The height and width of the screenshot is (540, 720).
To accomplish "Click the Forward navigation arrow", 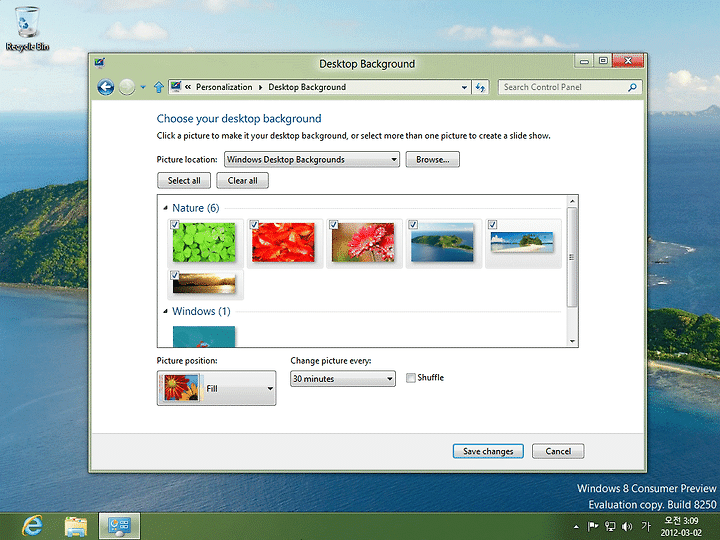I will (127, 87).
